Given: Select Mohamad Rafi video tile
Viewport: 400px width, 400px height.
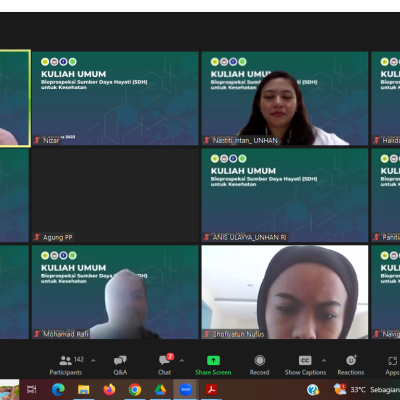Looking at the screenshot, I should (115, 292).
